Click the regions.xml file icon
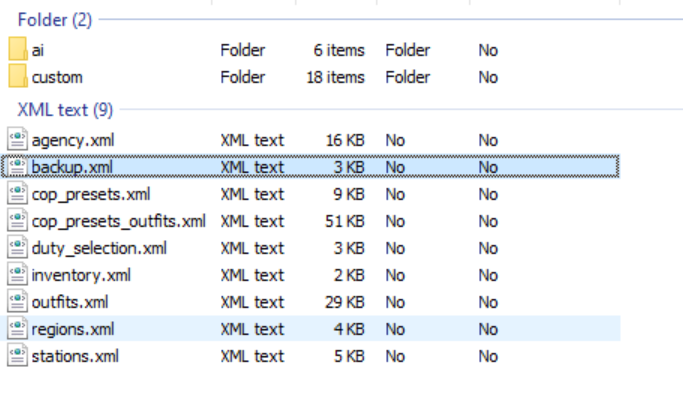 [18, 329]
